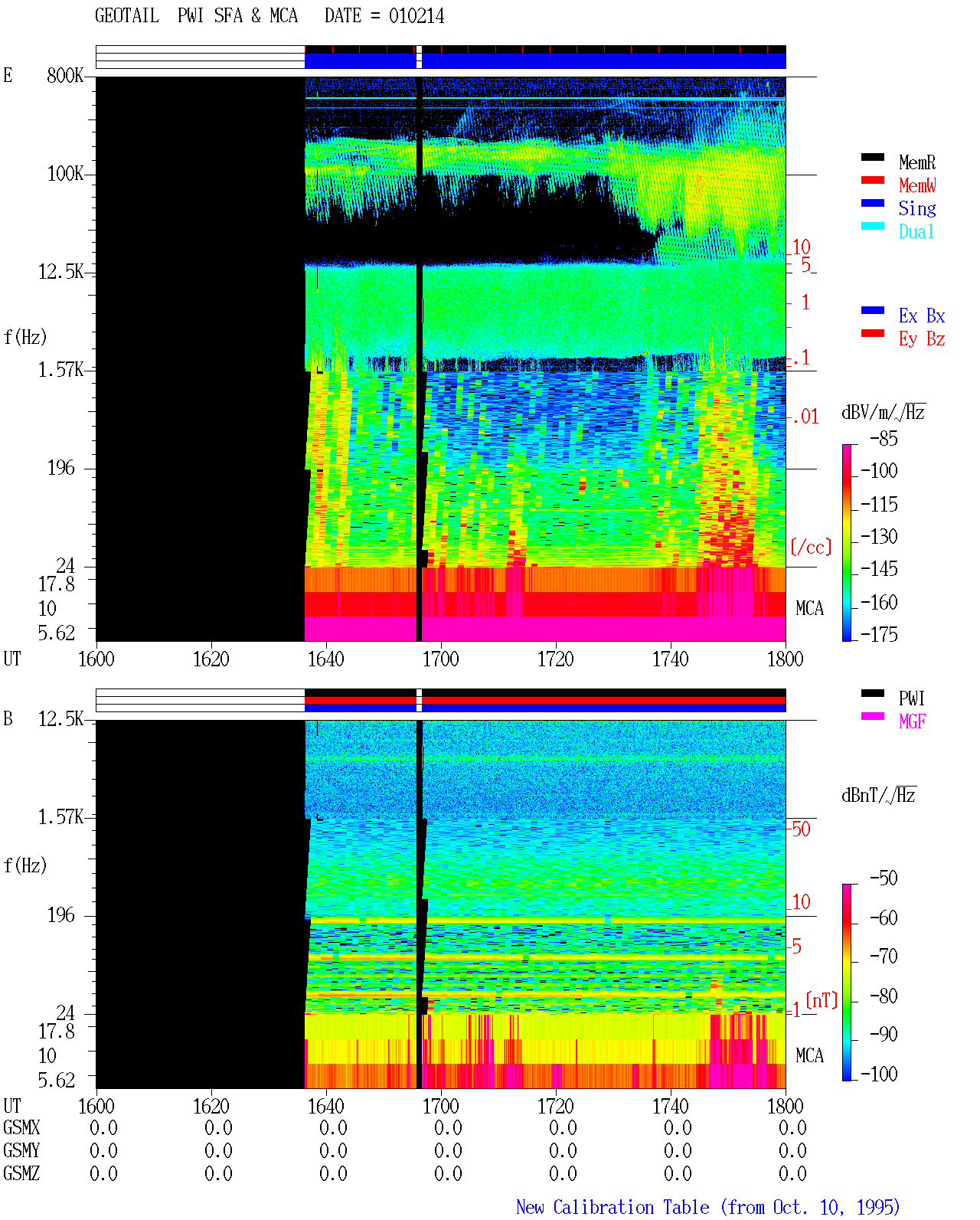The image size is (980, 1220).
Task: Click the '-175' color scale value
Action: point(879,635)
